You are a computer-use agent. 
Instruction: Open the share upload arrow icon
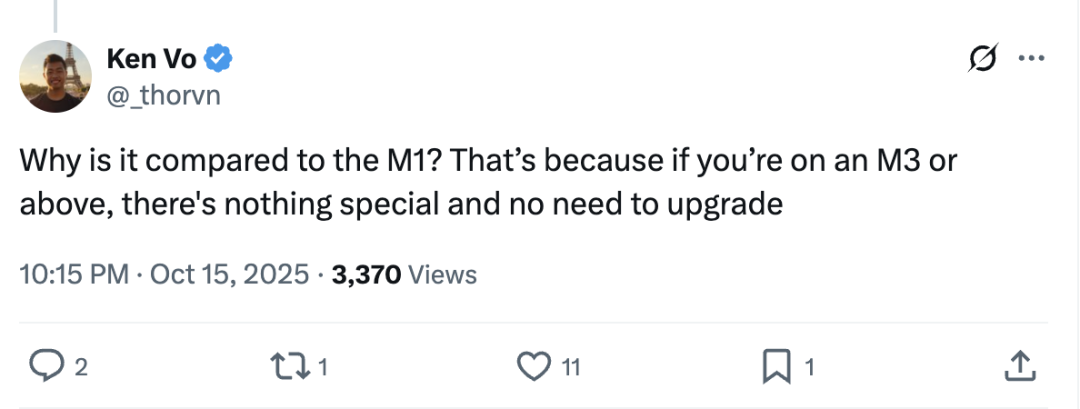click(1020, 366)
